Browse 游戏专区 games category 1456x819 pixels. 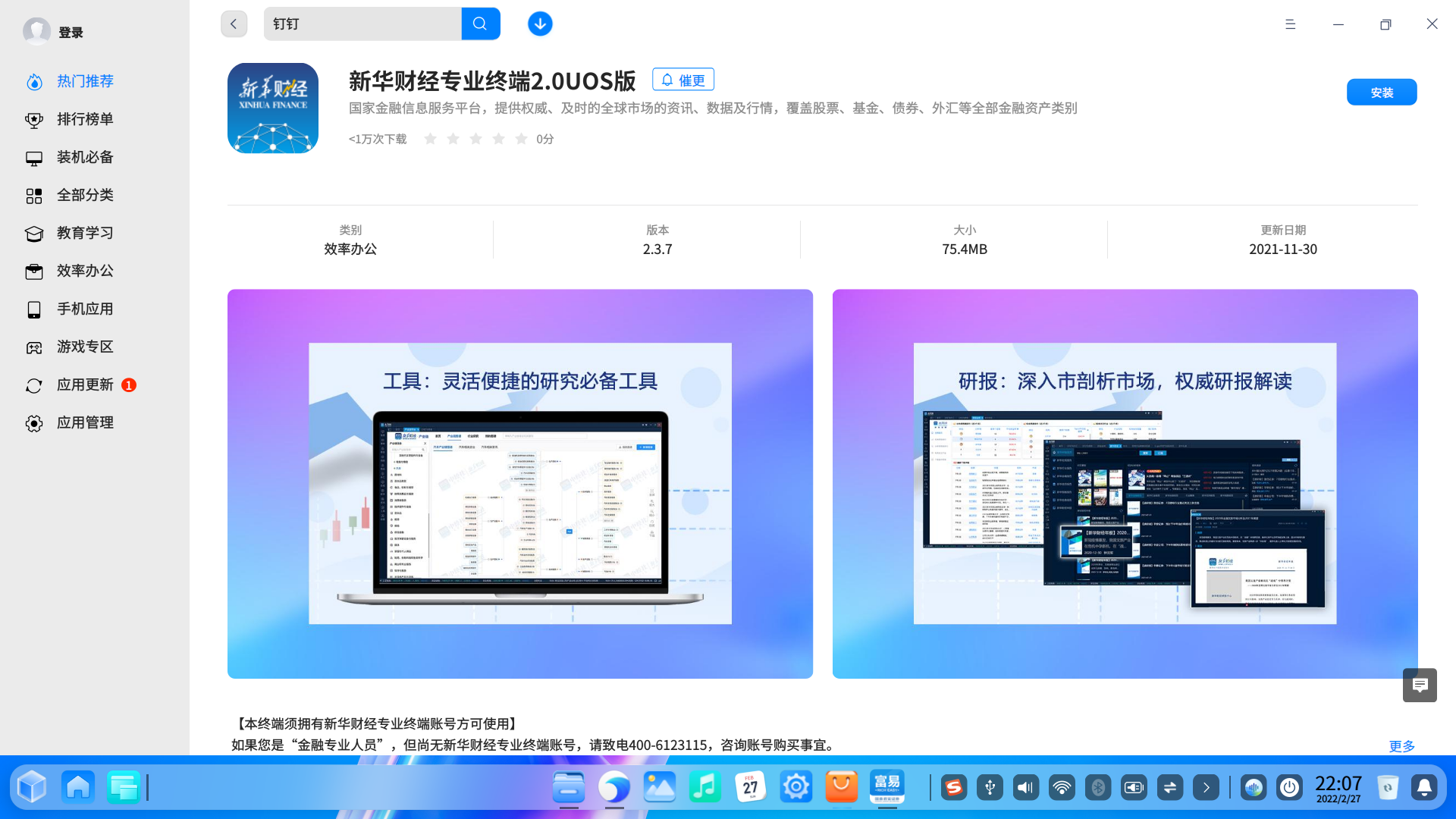tap(85, 347)
